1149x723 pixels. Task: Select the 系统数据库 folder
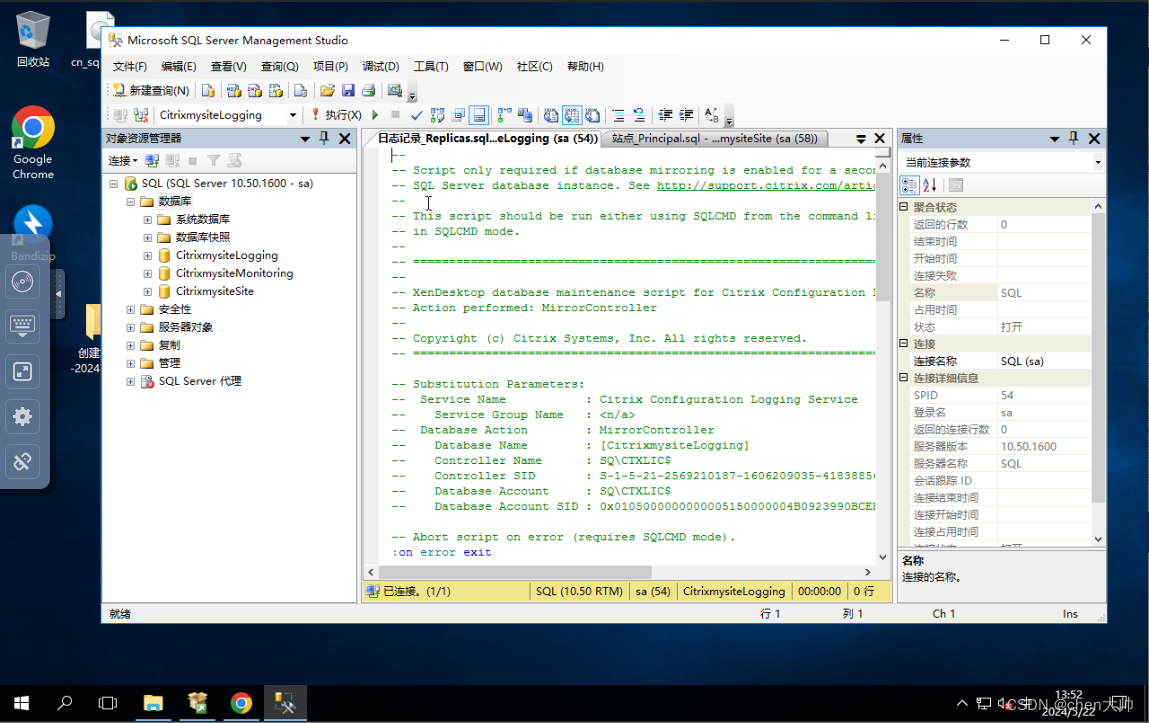203,220
